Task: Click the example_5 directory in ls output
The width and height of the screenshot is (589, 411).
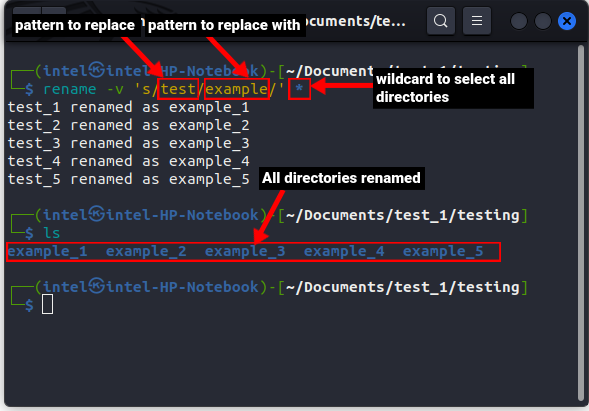Action: coord(443,252)
